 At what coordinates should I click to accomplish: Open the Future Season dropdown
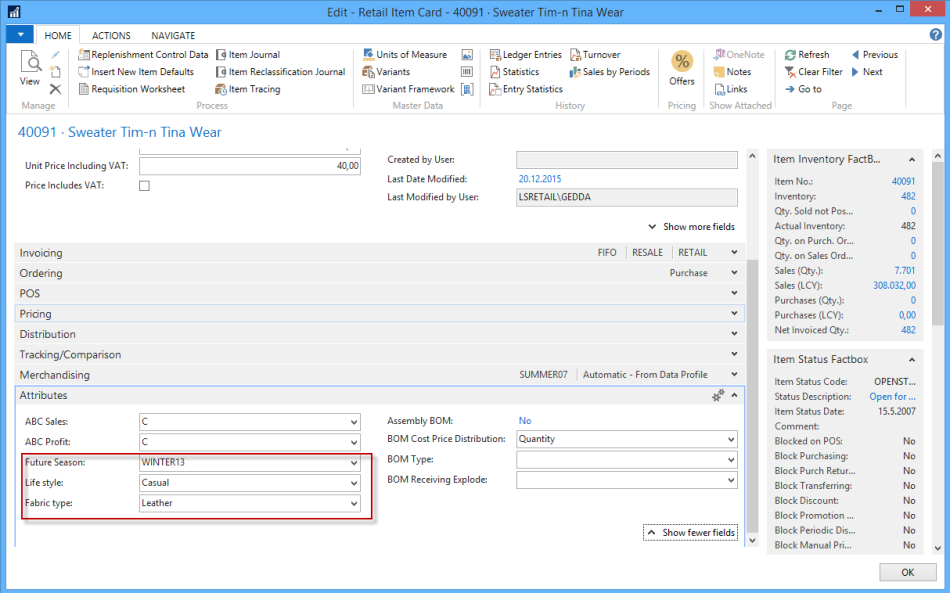[x=354, y=463]
